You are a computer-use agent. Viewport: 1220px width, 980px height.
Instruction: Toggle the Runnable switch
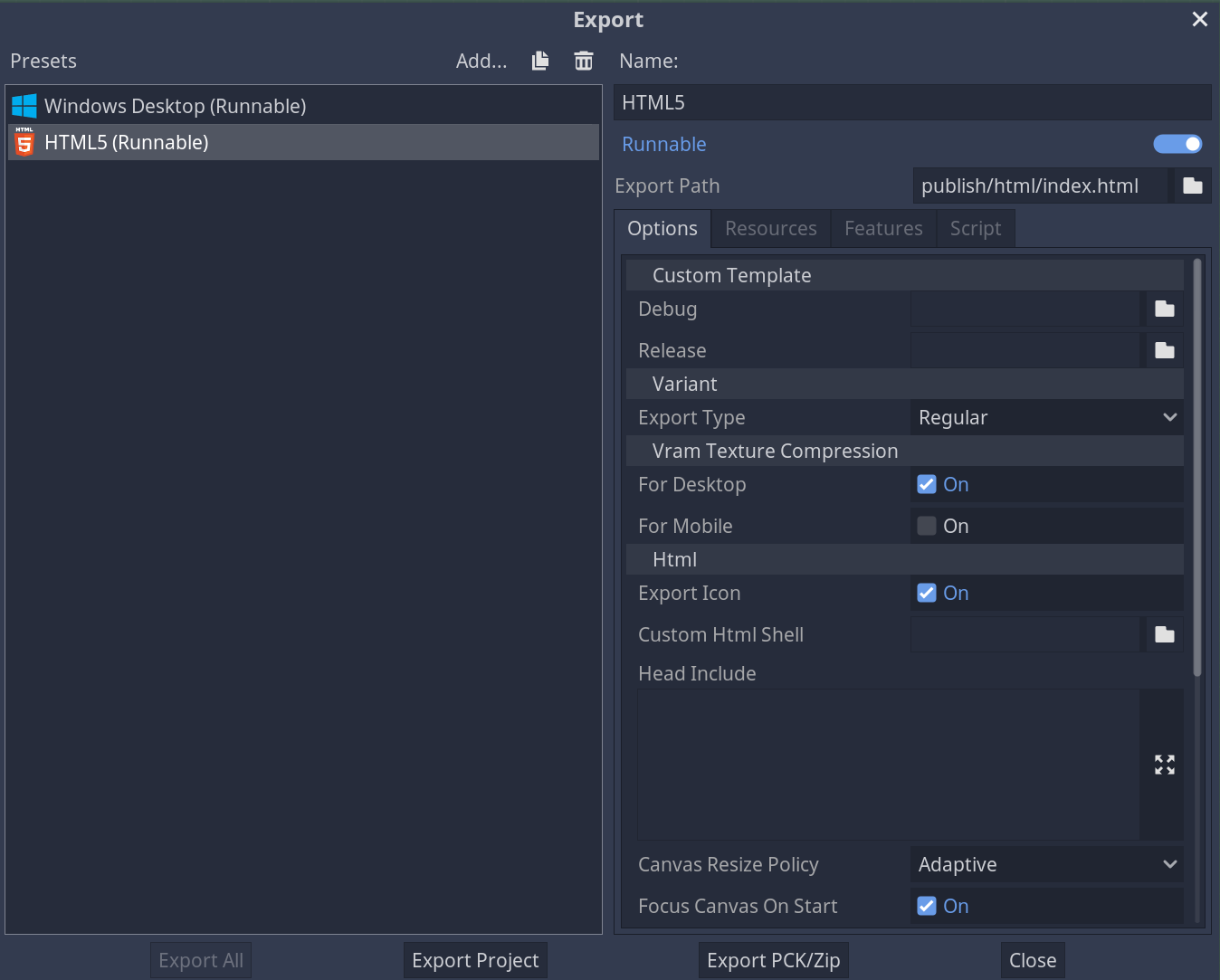1177,144
